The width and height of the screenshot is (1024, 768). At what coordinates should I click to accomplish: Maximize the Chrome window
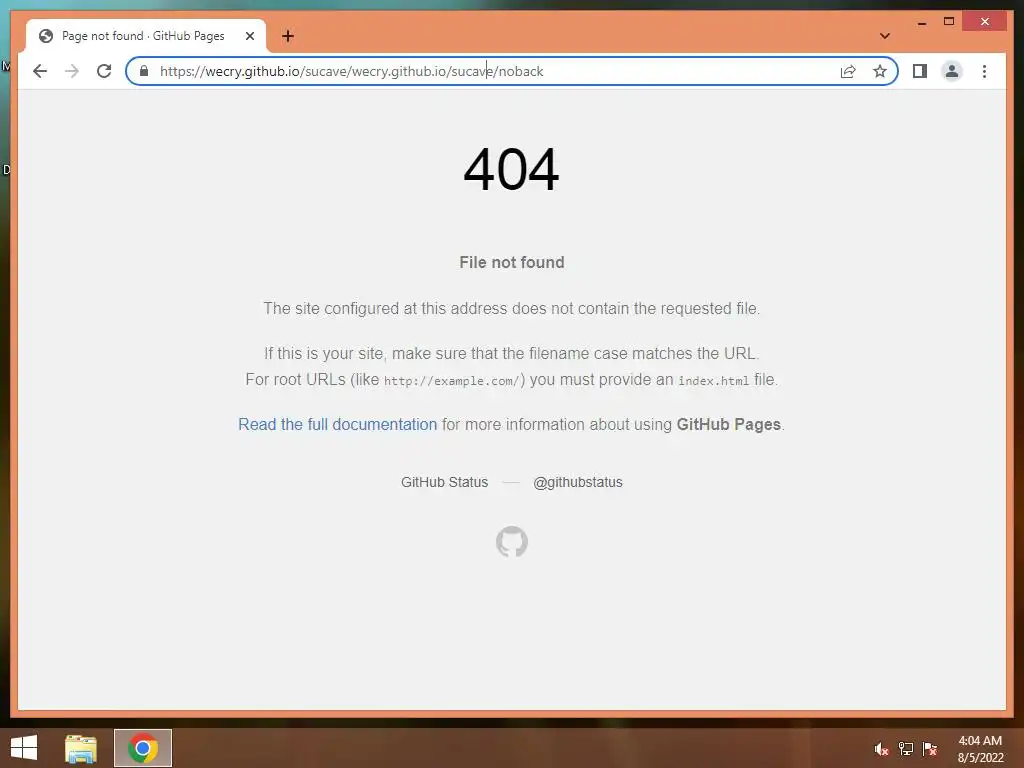(949, 22)
